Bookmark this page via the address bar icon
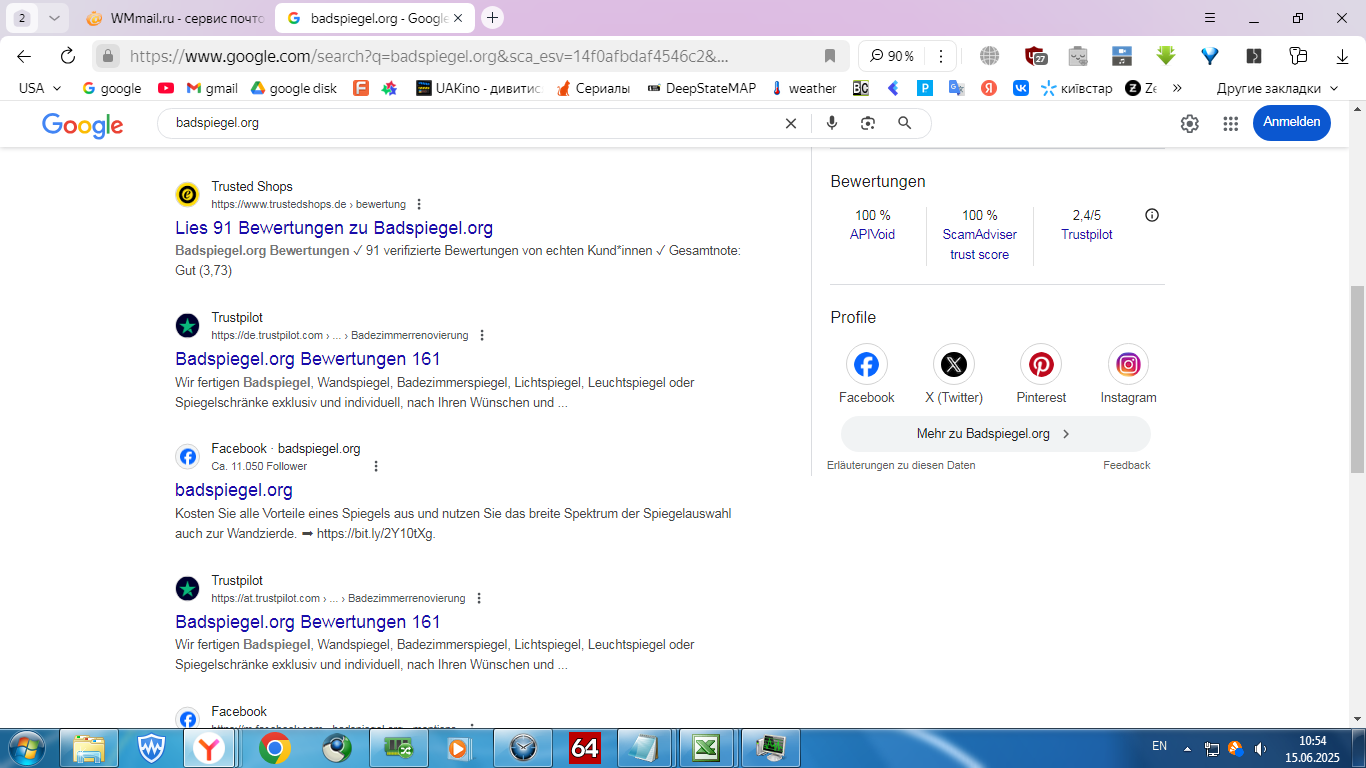Image resolution: width=1366 pixels, height=768 pixels. click(829, 56)
